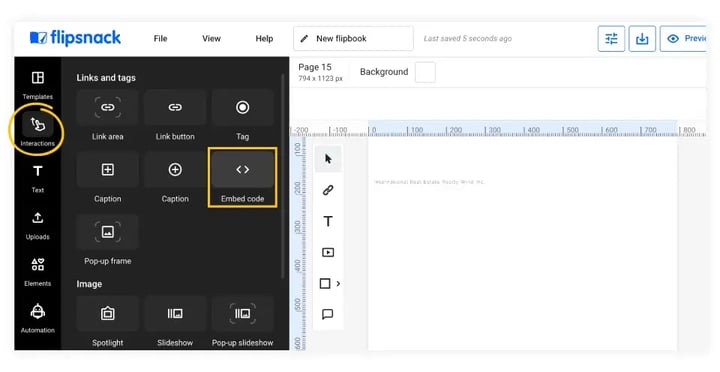Open the File menu
The width and height of the screenshot is (720, 372).
pyautogui.click(x=160, y=39)
